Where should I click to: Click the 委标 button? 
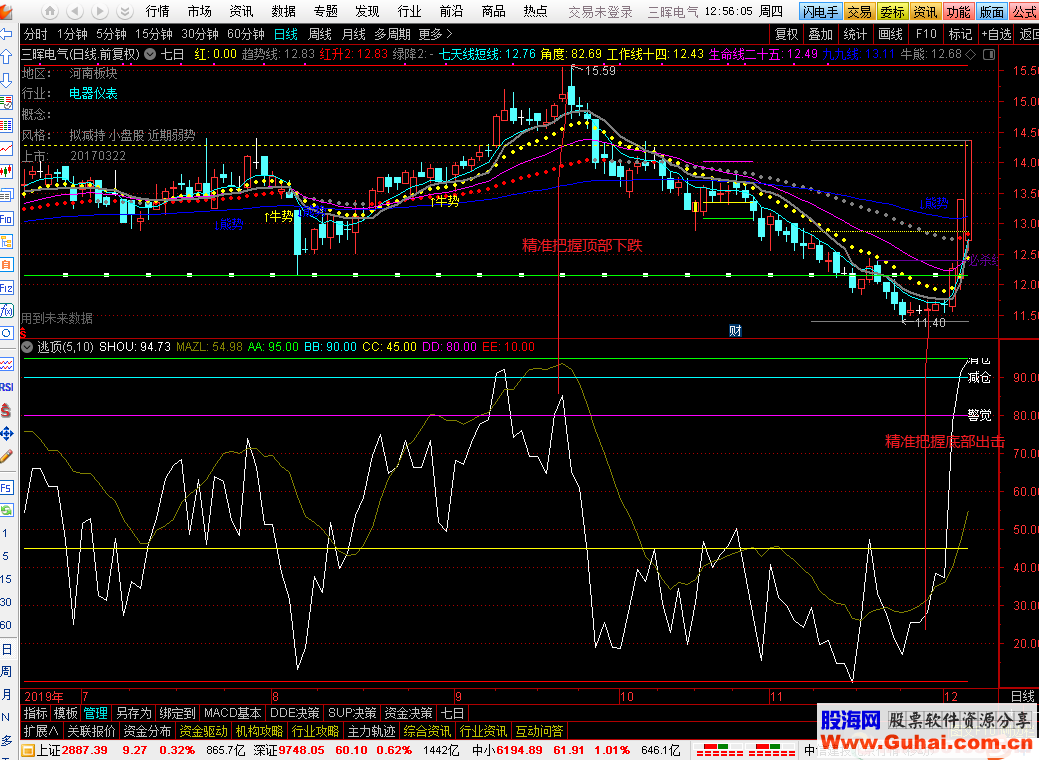(892, 12)
